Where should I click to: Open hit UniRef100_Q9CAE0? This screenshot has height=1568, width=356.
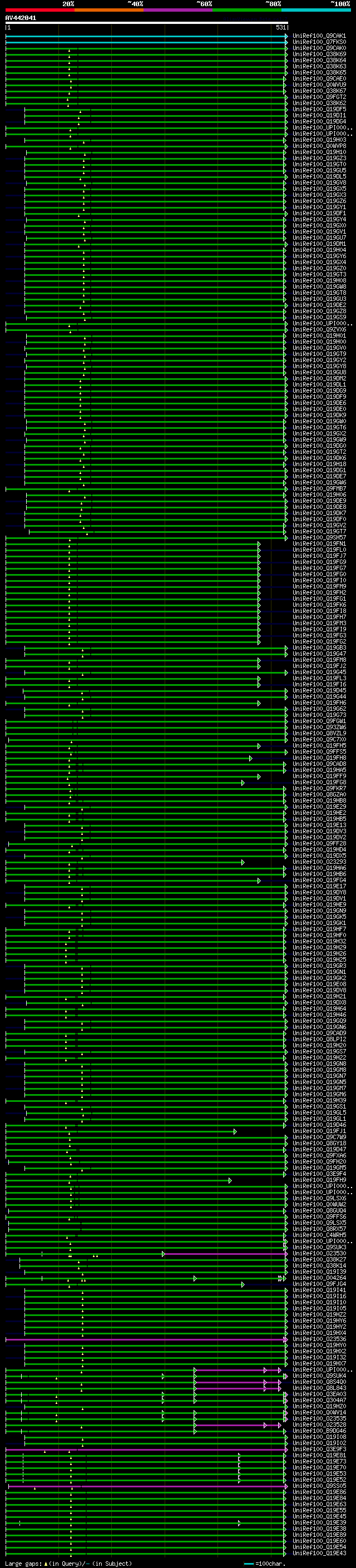click(x=319, y=79)
